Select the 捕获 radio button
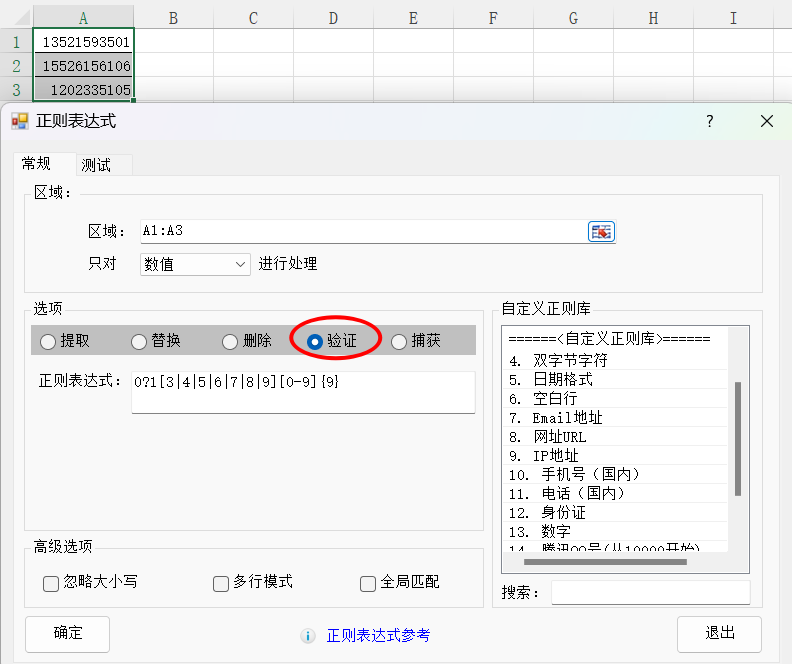 coord(399,342)
